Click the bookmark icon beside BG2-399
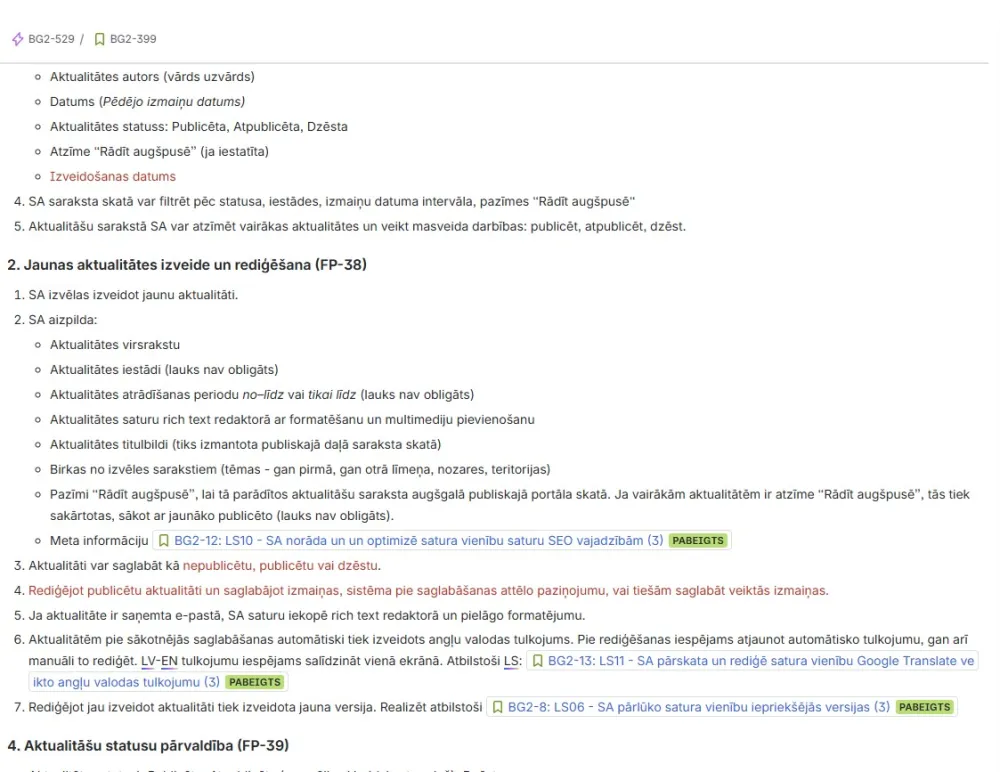This screenshot has width=1000, height=772. tap(99, 39)
